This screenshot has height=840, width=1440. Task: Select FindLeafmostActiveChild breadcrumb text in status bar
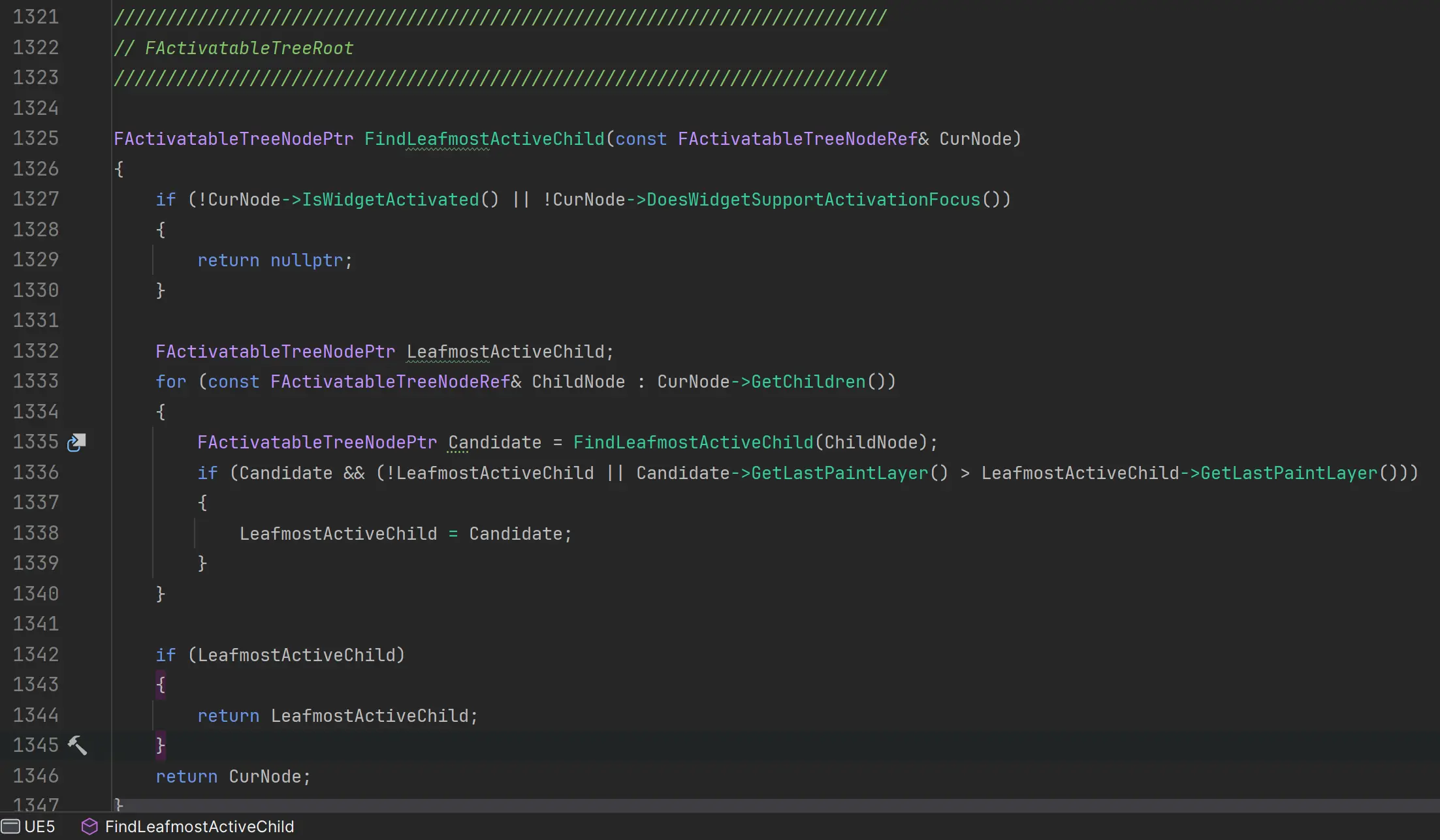coord(199,826)
